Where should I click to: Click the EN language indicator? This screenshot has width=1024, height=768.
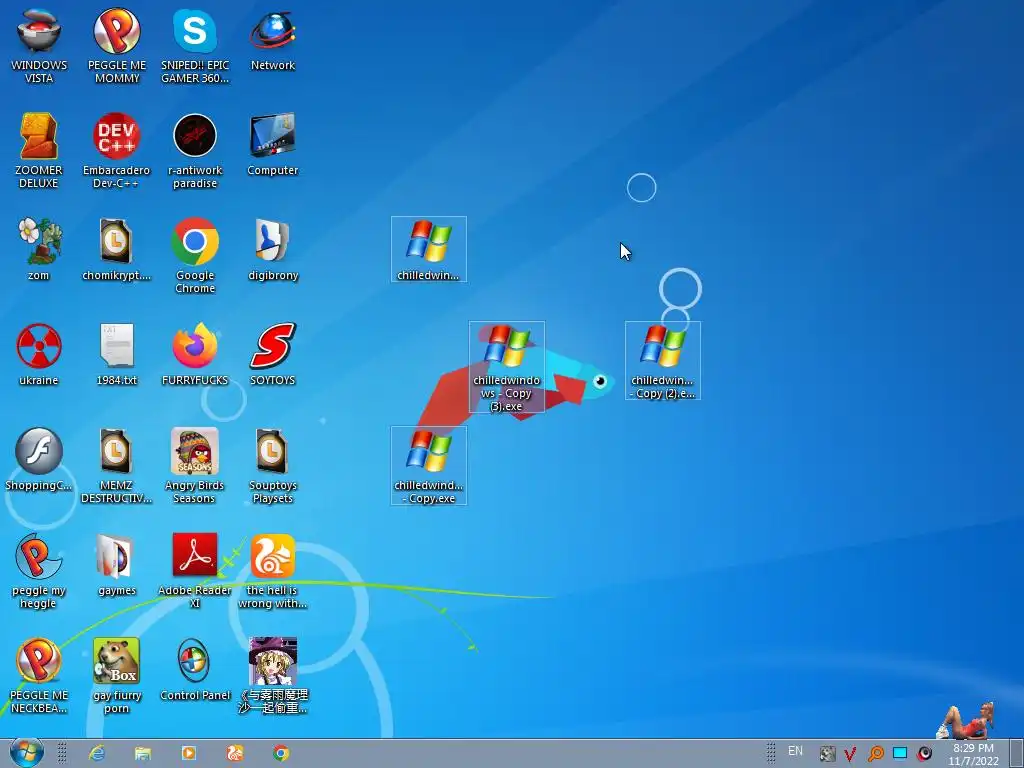point(795,751)
